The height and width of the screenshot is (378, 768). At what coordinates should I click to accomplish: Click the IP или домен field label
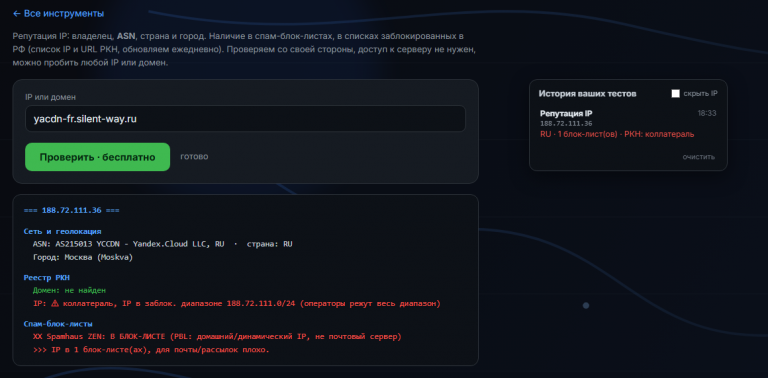click(x=50, y=97)
